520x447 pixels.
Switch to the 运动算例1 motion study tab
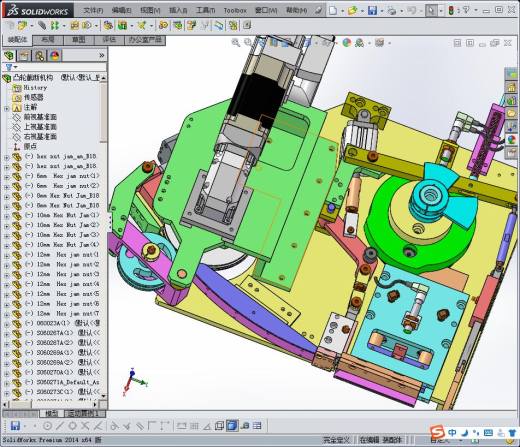pyautogui.click(x=84, y=414)
